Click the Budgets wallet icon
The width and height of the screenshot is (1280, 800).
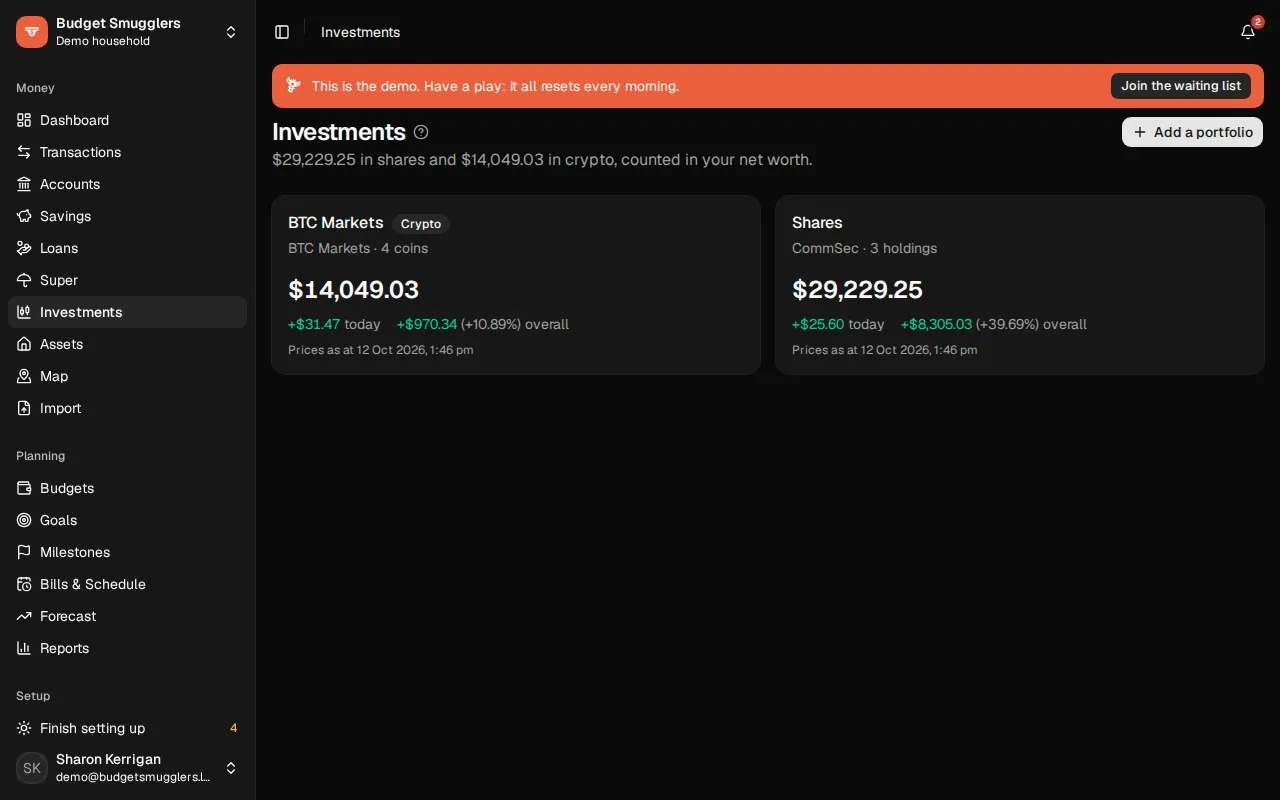point(24,488)
